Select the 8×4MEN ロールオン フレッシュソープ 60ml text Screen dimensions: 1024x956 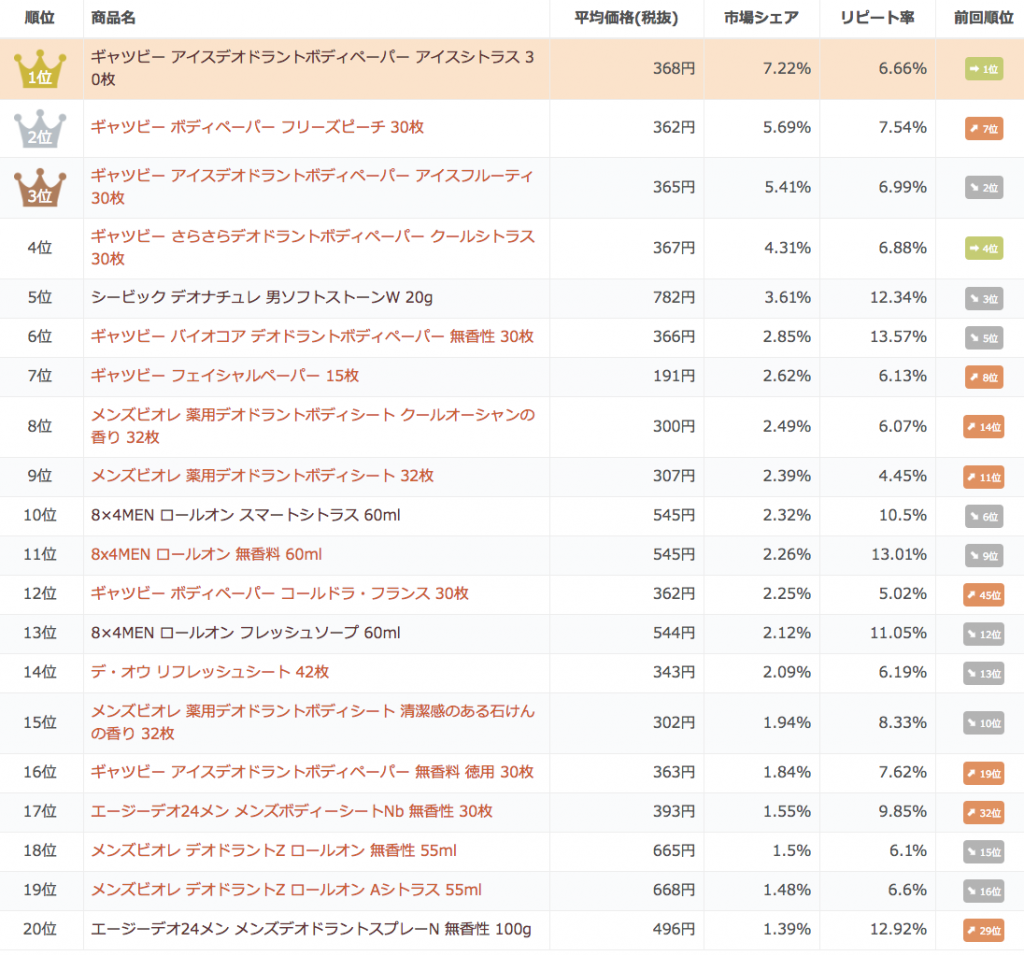point(246,633)
